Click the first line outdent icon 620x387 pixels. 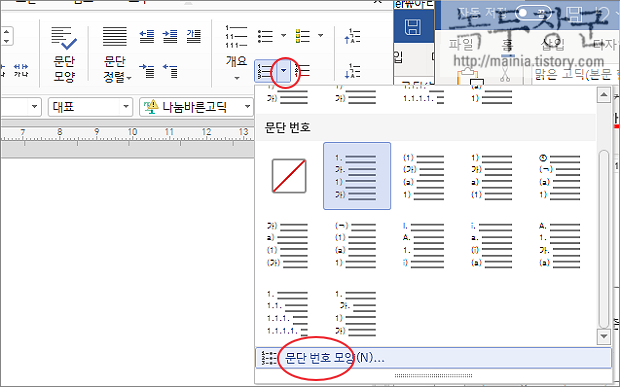[x=170, y=71]
